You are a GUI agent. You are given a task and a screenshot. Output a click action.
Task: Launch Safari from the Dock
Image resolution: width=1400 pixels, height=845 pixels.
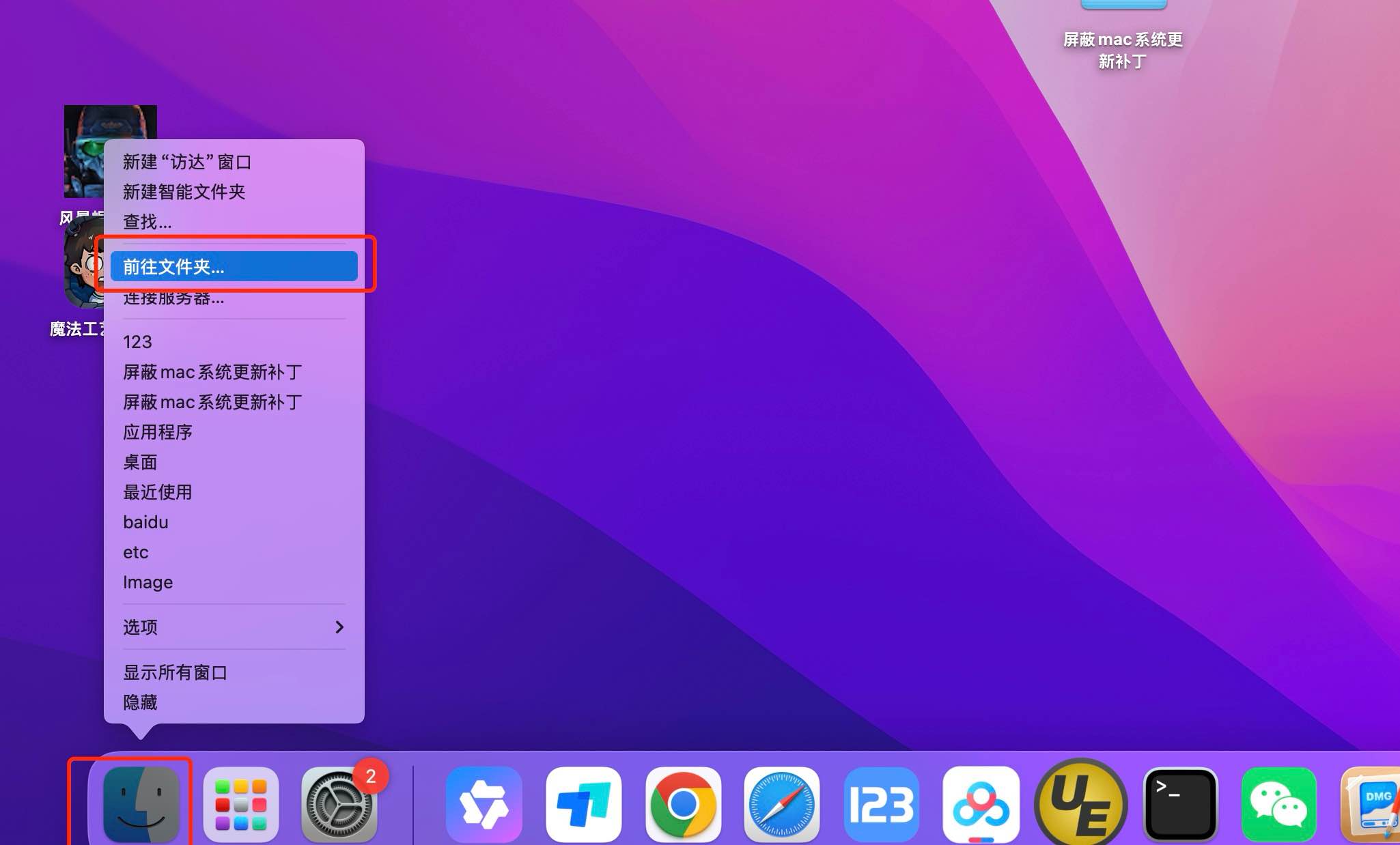click(782, 804)
